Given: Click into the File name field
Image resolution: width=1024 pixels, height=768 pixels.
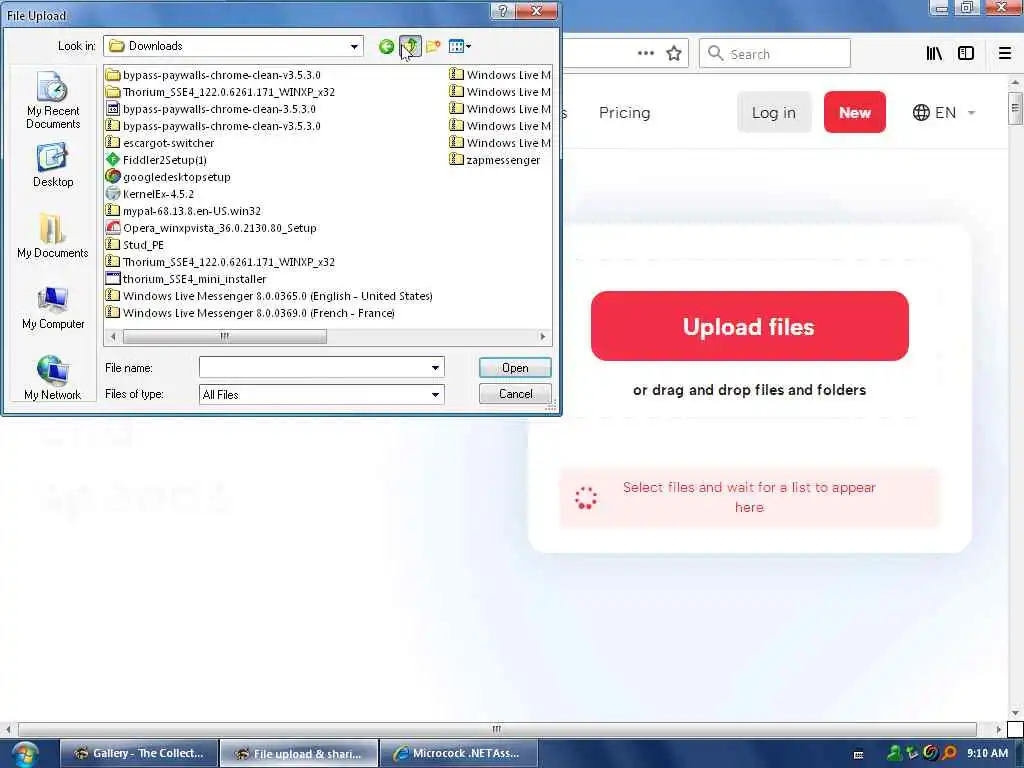Looking at the screenshot, I should tap(313, 368).
